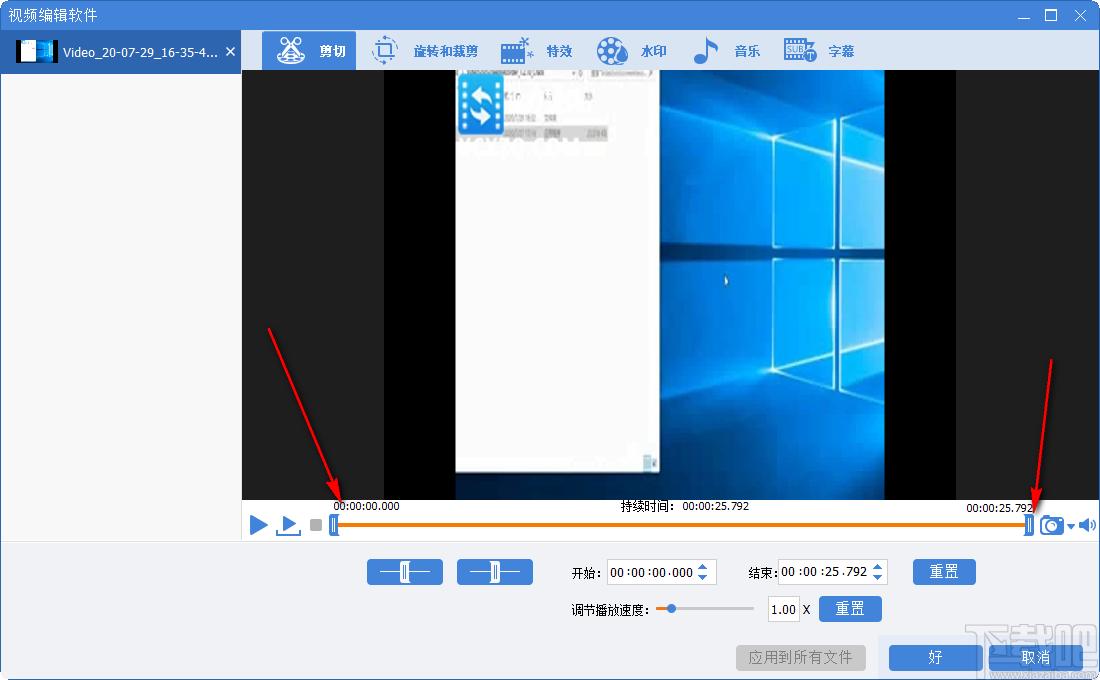Decrease the 结束 end time
The width and height of the screenshot is (1100, 680).
[x=878, y=578]
